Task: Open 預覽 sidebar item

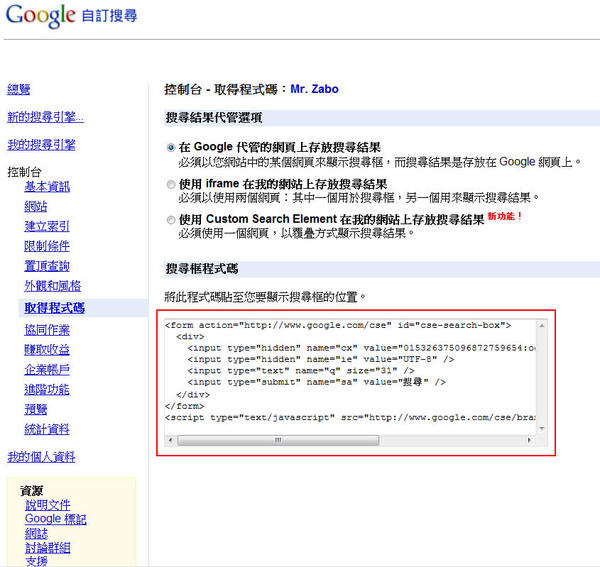Action: (x=36, y=409)
